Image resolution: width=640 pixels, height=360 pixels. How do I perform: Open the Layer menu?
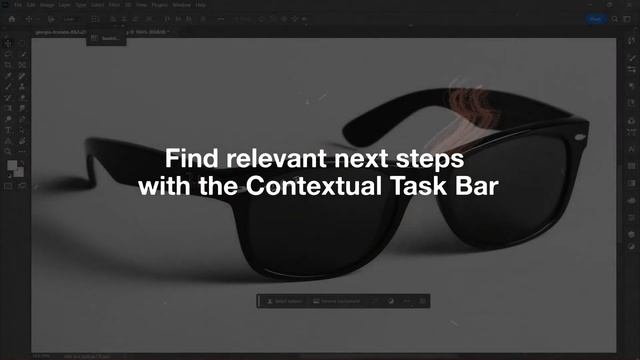pyautogui.click(x=64, y=5)
